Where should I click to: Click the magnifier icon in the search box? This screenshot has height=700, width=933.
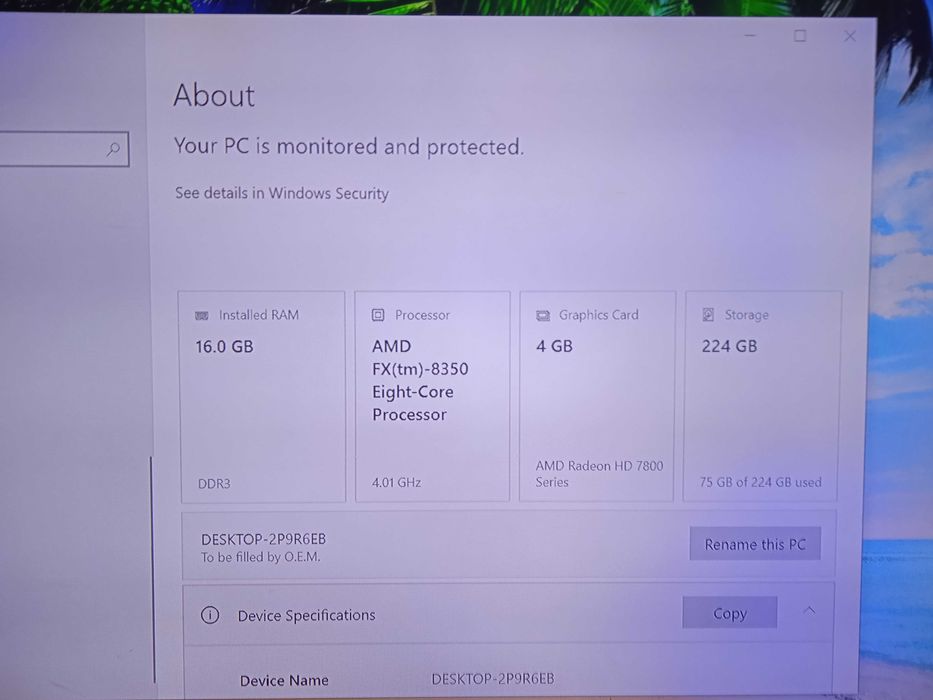pos(113,150)
